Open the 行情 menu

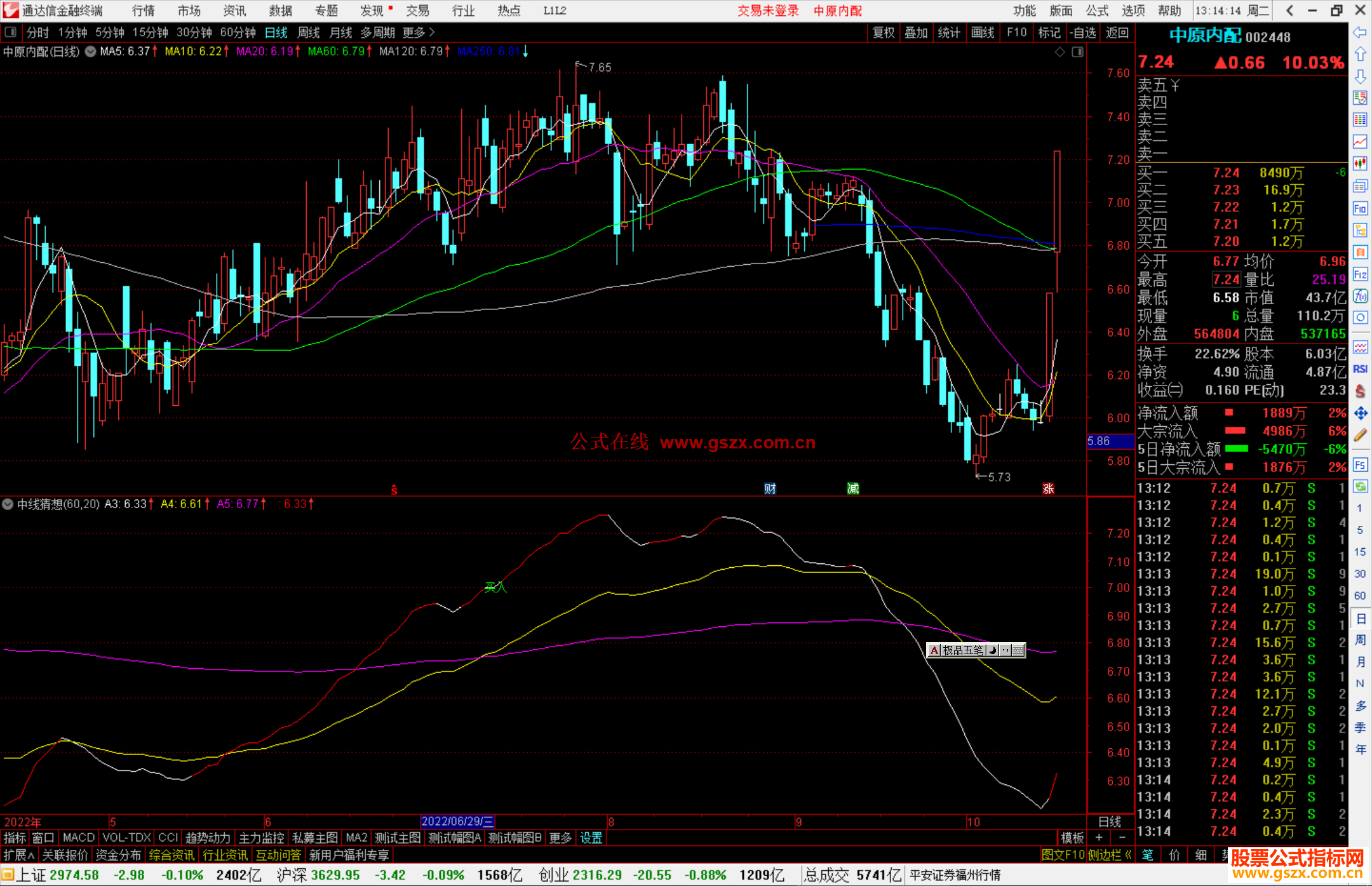(x=143, y=11)
